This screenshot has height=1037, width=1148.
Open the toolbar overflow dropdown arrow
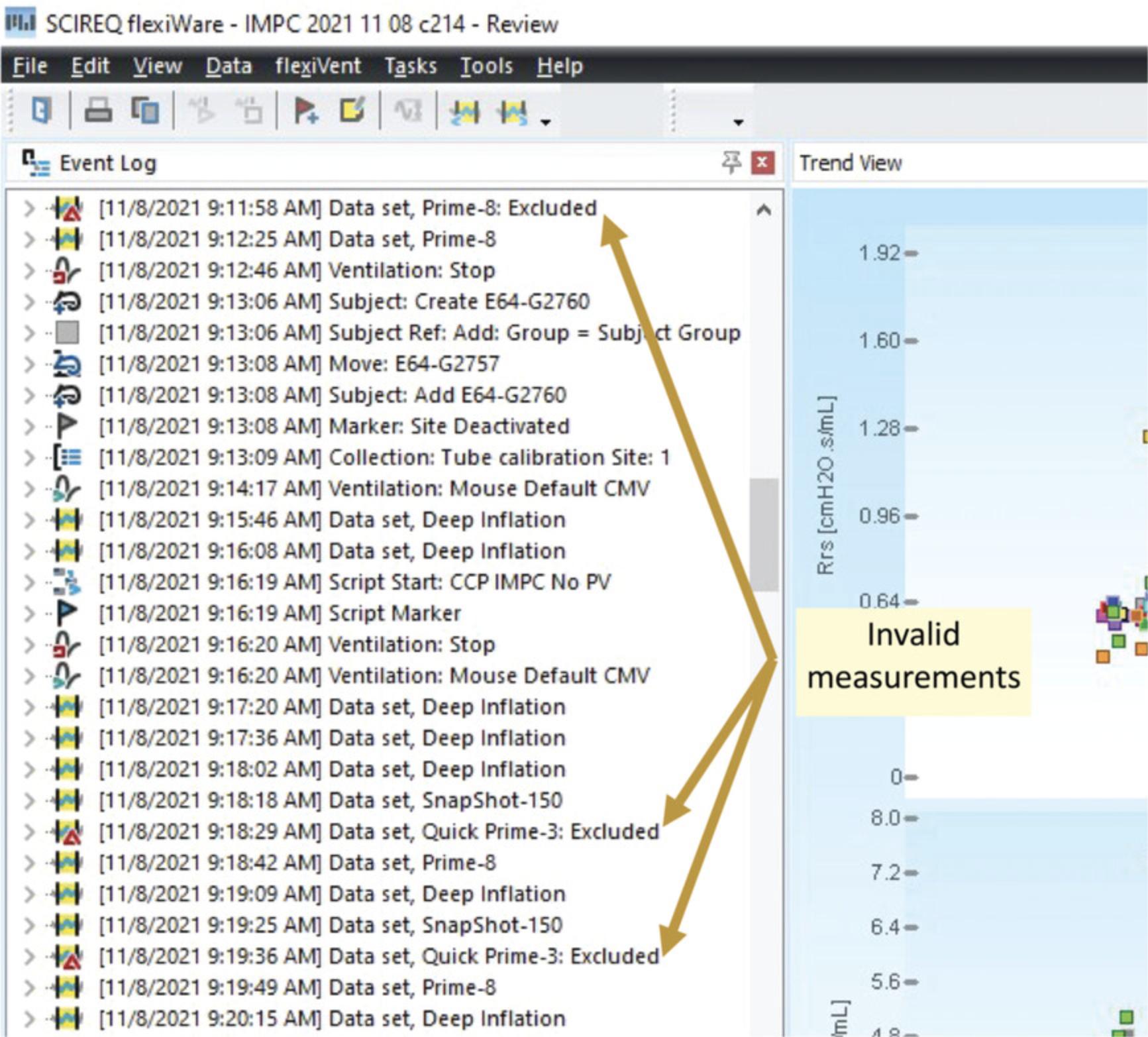(738, 122)
